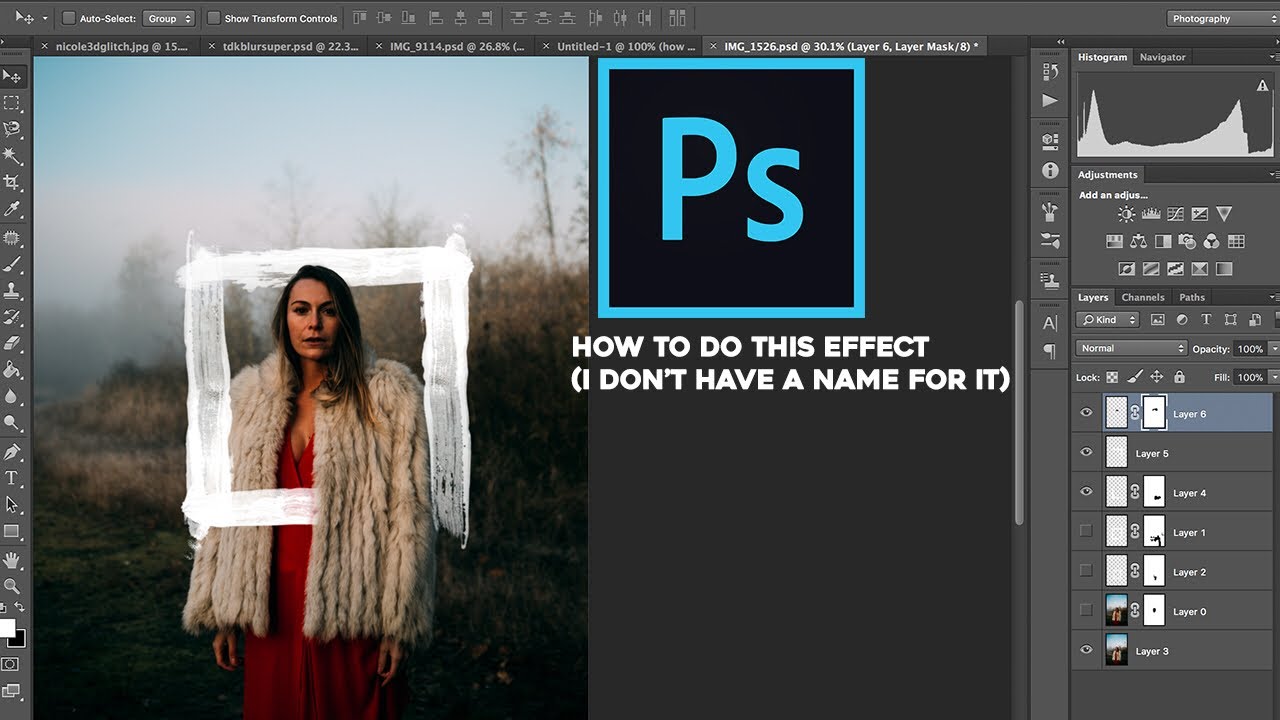The width and height of the screenshot is (1280, 720).
Task: Select the Eyedropper tool
Action: [x=12, y=209]
